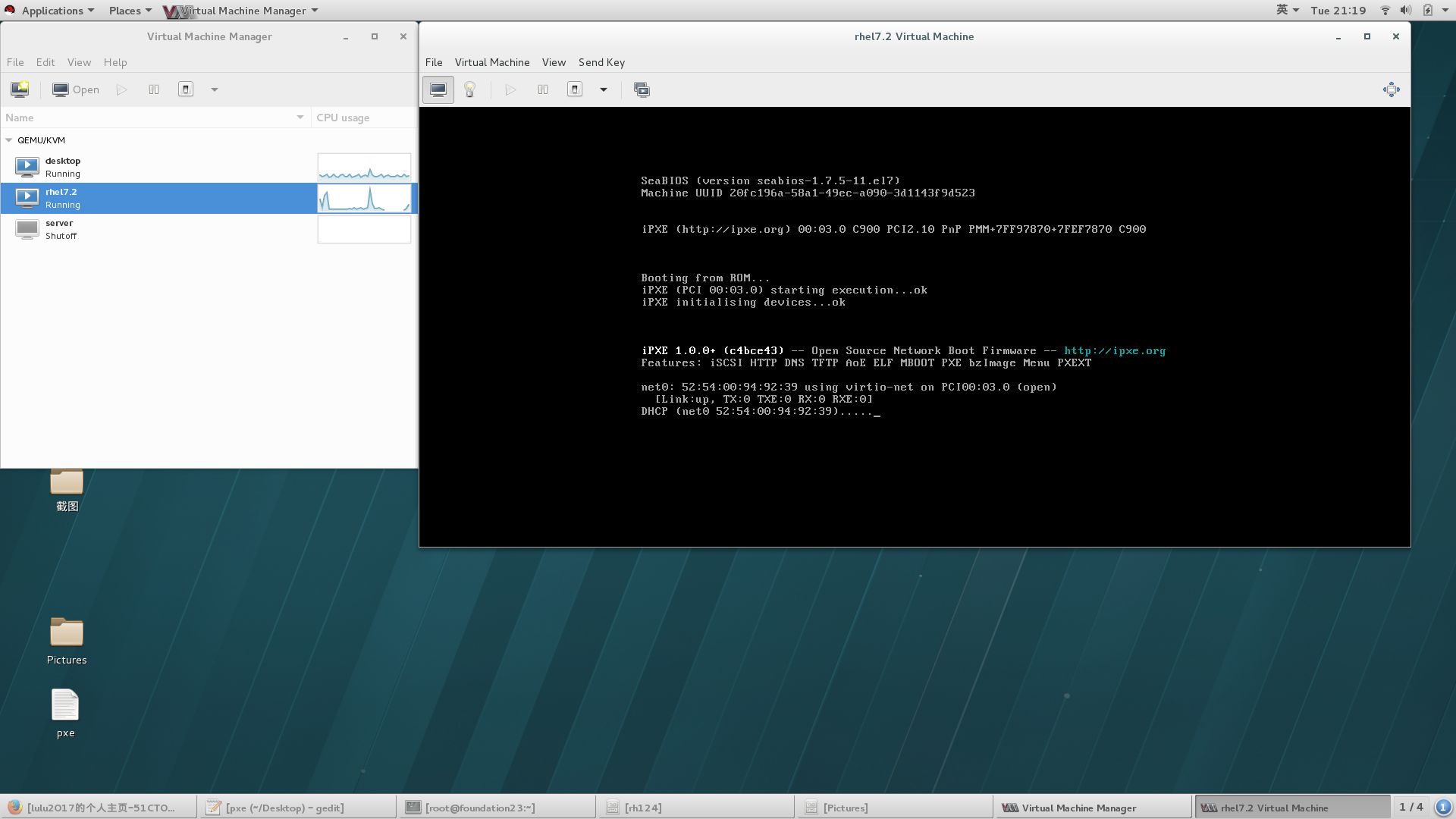
Task: Expand the QEMU/KVM tree item
Action: [x=10, y=140]
